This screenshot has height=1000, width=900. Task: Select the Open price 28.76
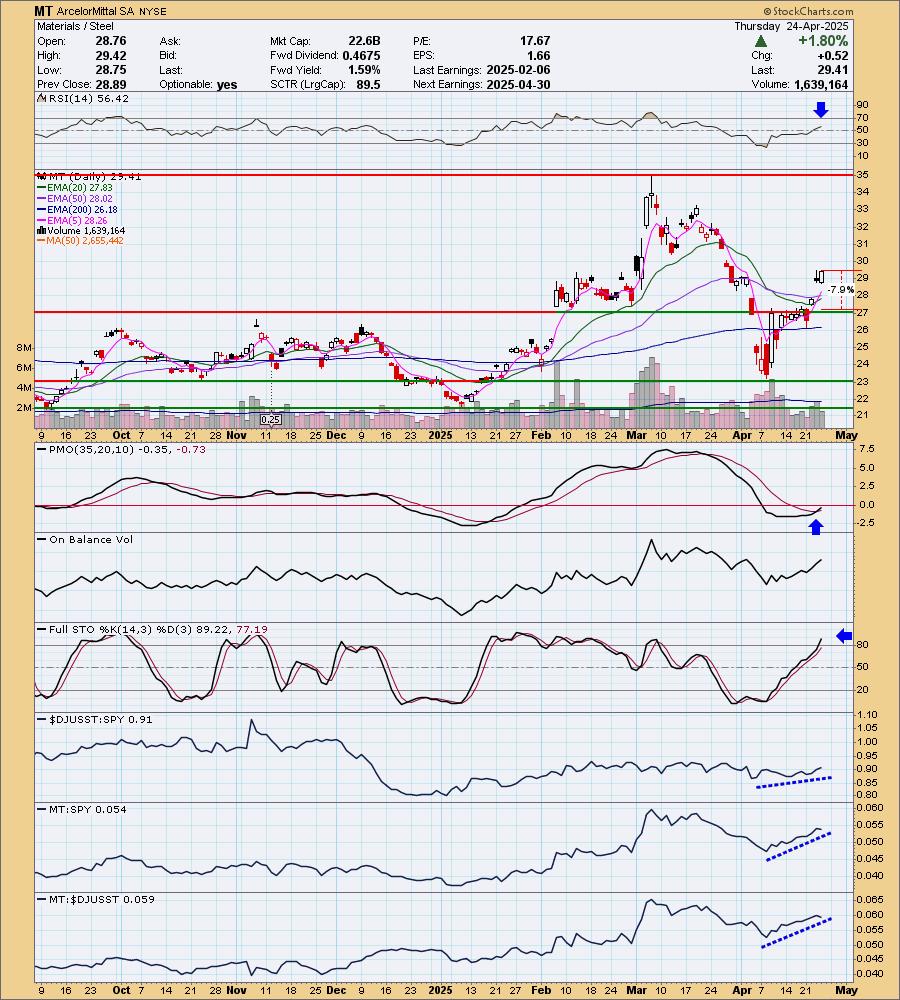click(x=111, y=41)
